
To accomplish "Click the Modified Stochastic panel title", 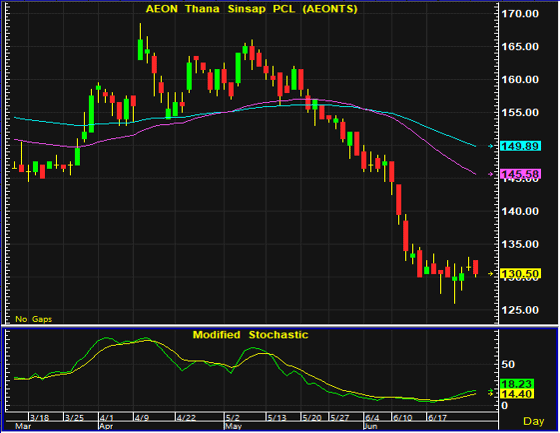I will click(250, 335).
